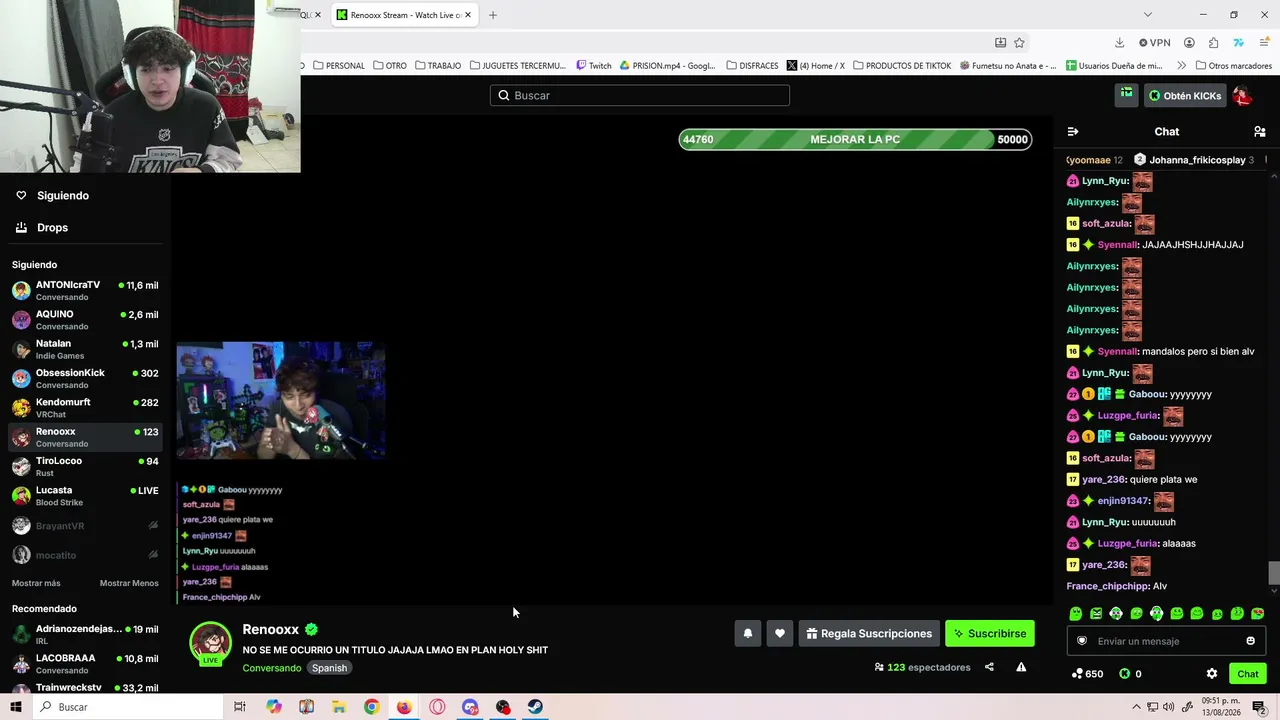1280x720 pixels.
Task: Open Kendomurft channel in sidebar
Action: (x=85, y=407)
